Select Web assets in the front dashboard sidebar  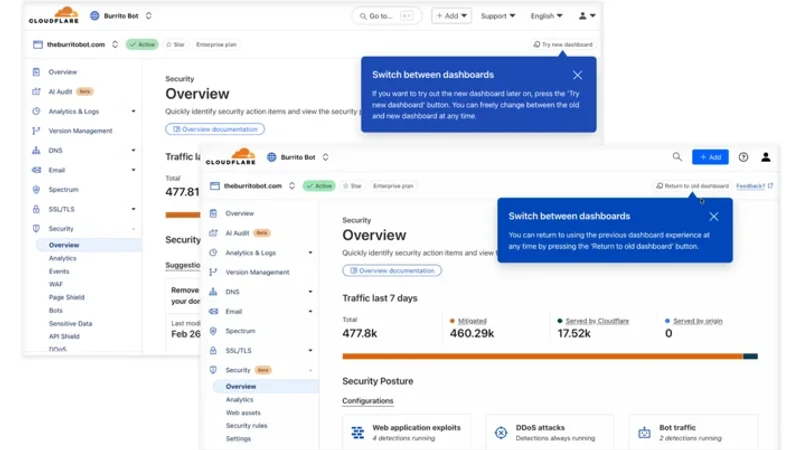(243, 413)
